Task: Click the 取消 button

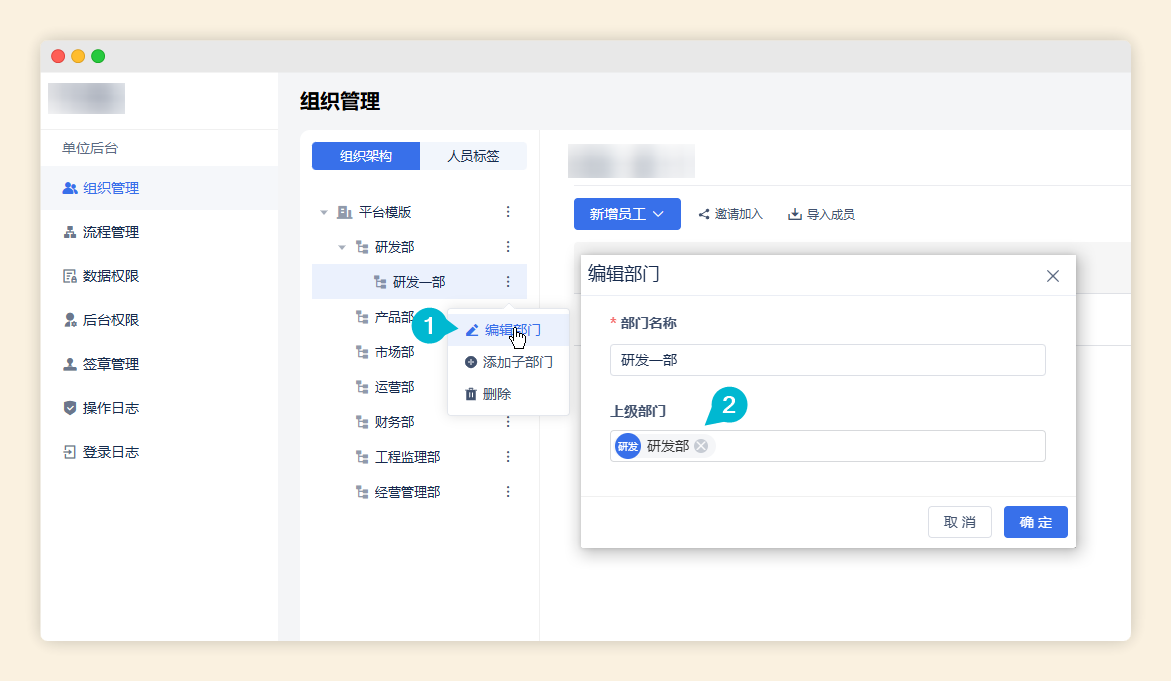Action: click(960, 522)
